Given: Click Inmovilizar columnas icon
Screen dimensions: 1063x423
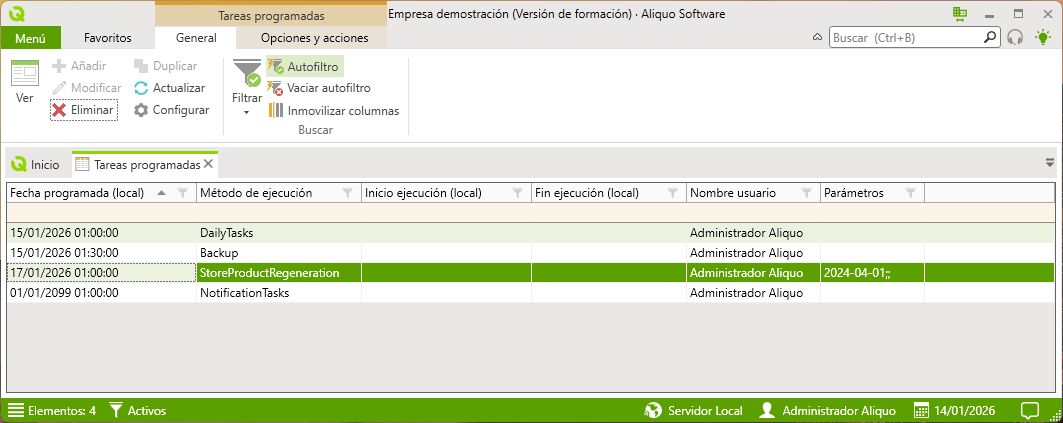Looking at the screenshot, I should 276,111.
